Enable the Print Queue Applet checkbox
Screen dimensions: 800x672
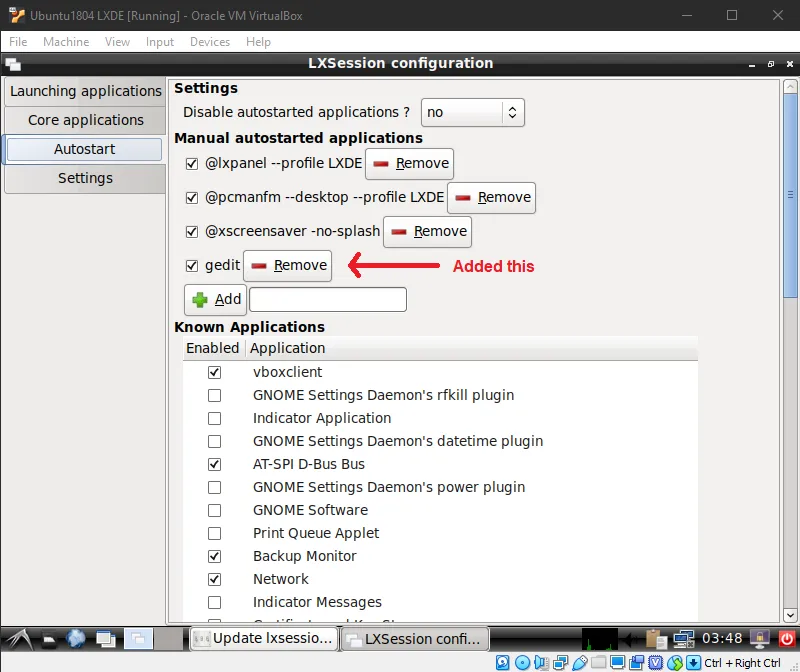click(214, 533)
